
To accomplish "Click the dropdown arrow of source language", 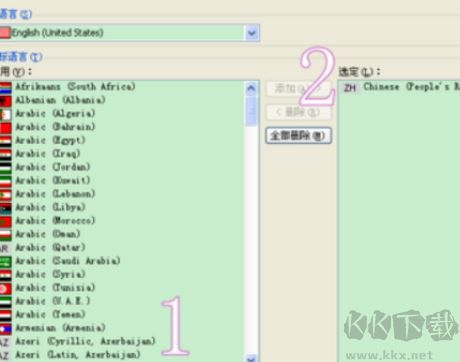I will tap(252, 33).
